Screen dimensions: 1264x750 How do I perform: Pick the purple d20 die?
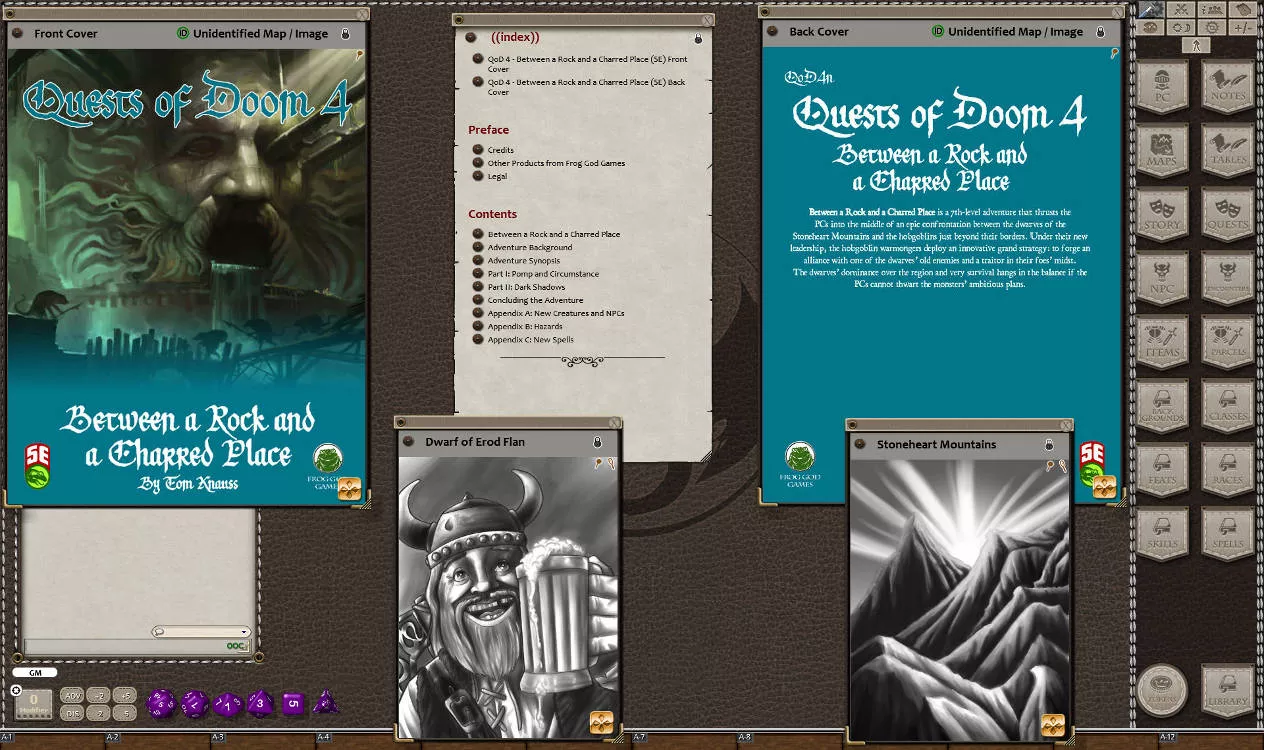click(161, 703)
